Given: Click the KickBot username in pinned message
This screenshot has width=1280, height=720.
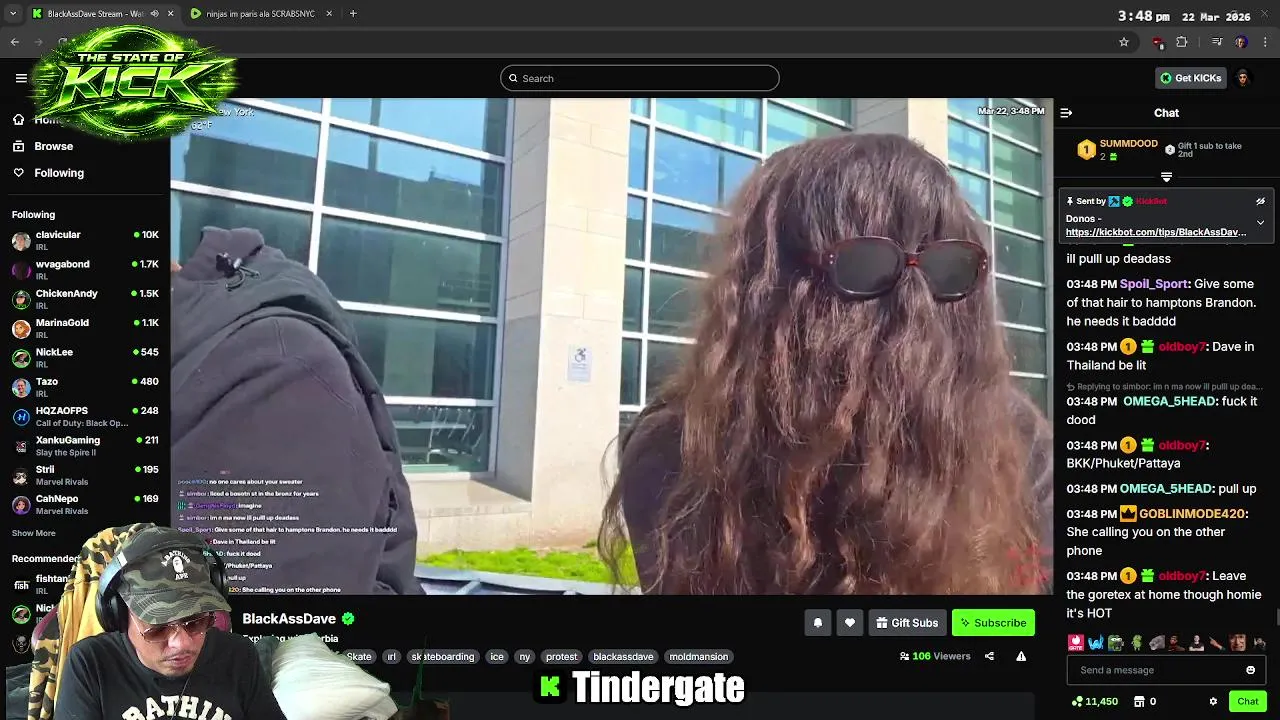Looking at the screenshot, I should point(1151,201).
